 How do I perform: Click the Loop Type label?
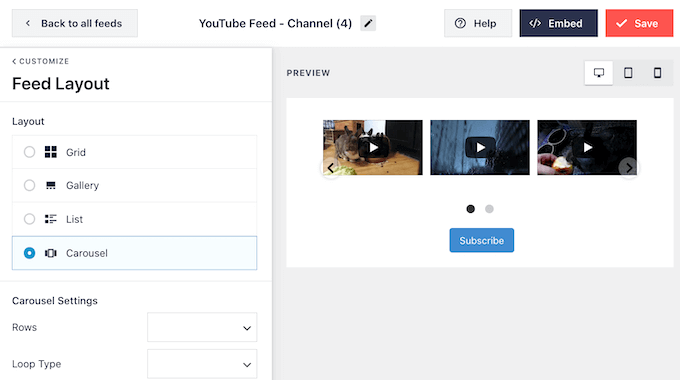coord(36,364)
